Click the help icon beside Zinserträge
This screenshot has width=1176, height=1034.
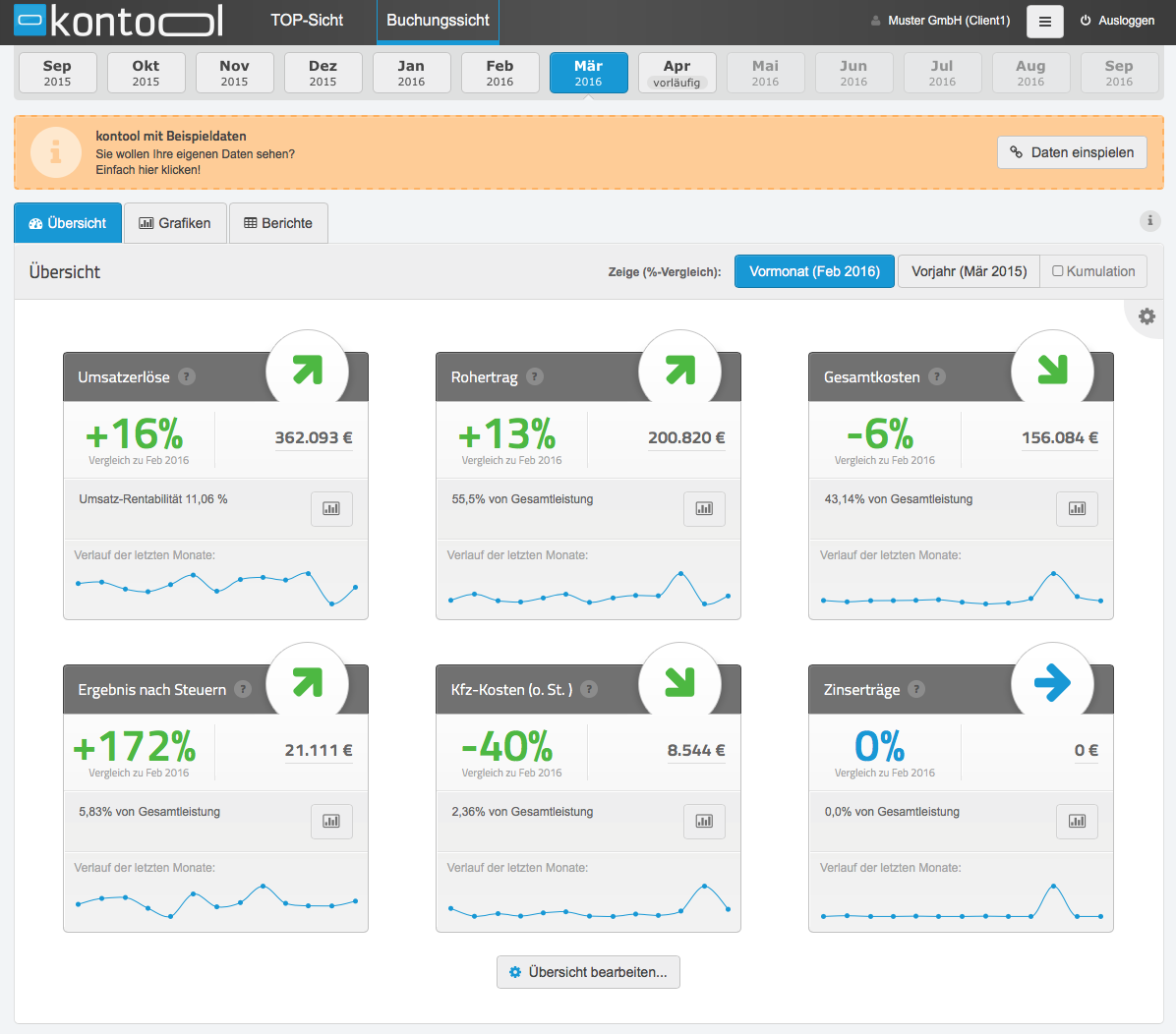(916, 690)
